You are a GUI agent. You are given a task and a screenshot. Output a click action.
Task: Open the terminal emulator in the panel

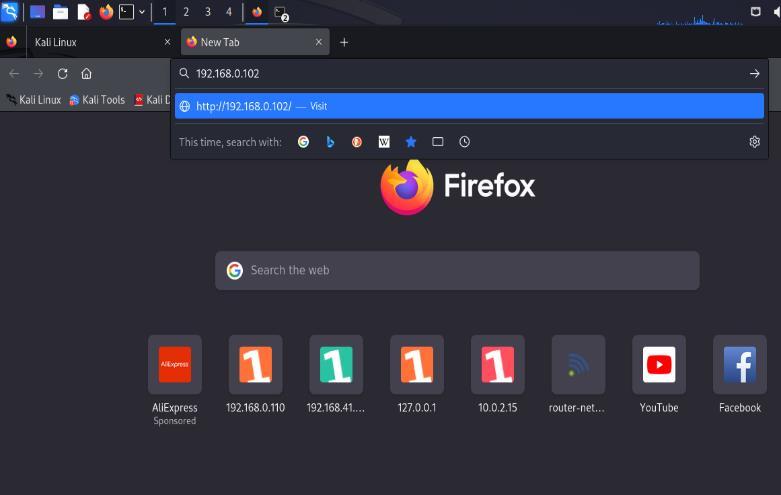click(127, 12)
